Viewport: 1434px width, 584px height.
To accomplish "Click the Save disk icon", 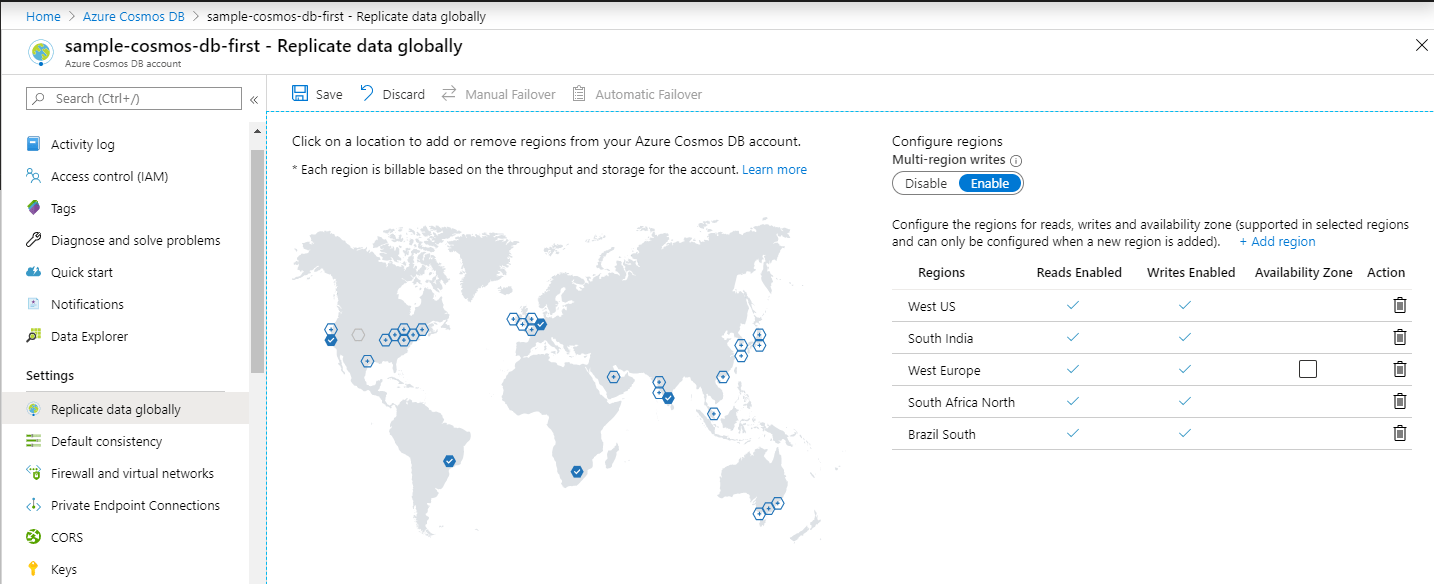I will click(x=300, y=93).
